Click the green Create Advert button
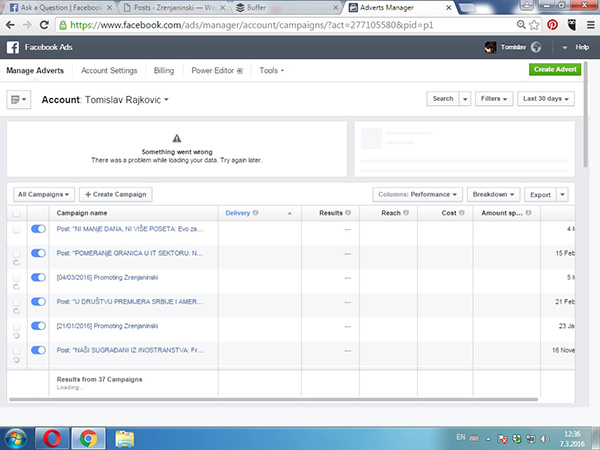Screen dimensions: 600x450 point(554,69)
